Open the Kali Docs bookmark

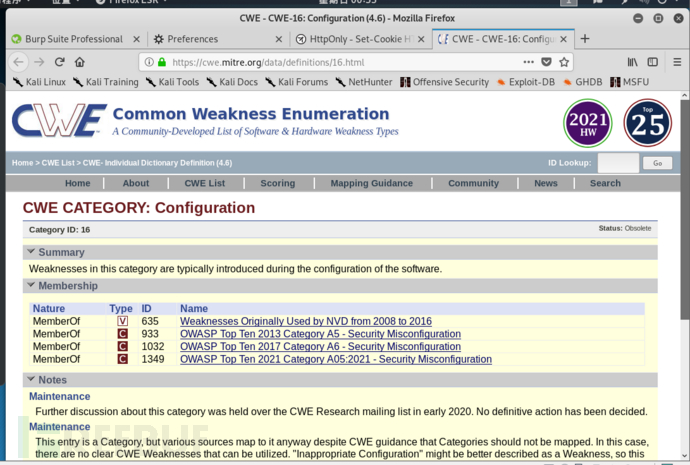point(232,82)
